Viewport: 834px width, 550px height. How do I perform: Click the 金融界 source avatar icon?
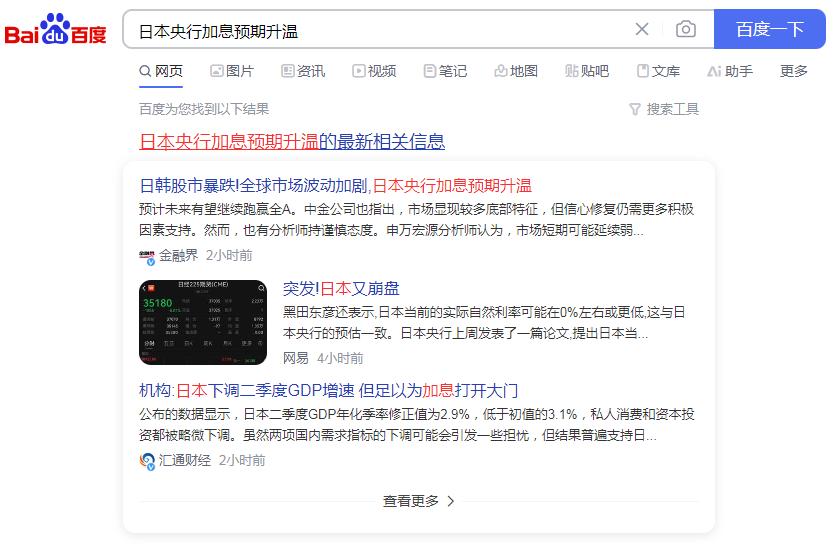click(x=147, y=256)
